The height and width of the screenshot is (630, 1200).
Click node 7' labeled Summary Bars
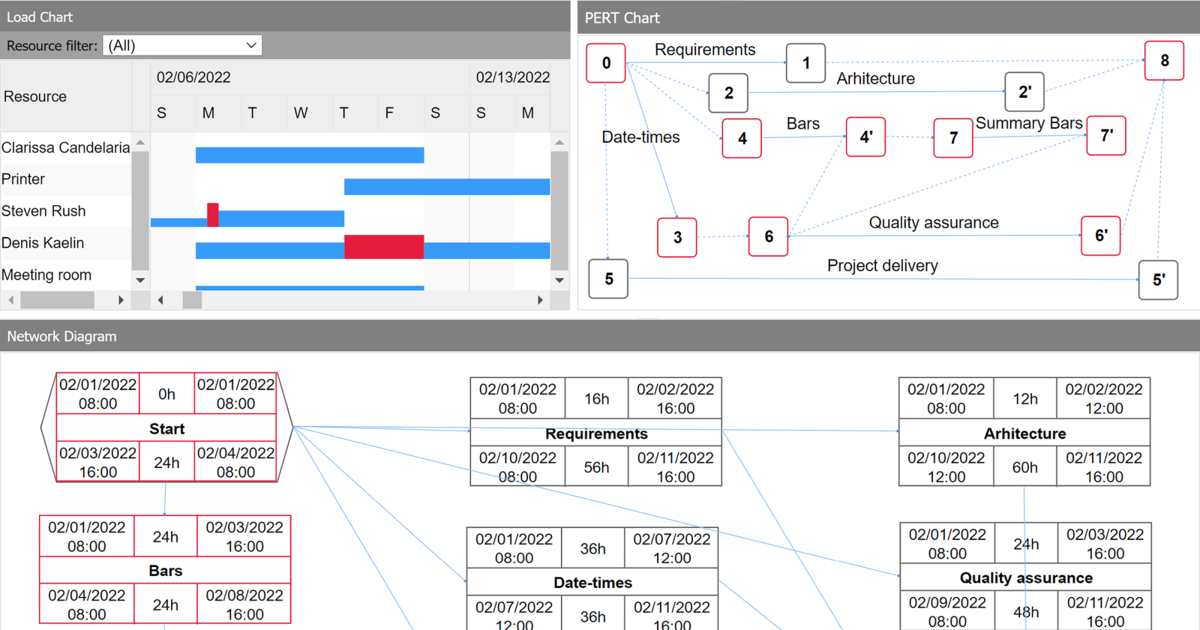click(x=1106, y=135)
